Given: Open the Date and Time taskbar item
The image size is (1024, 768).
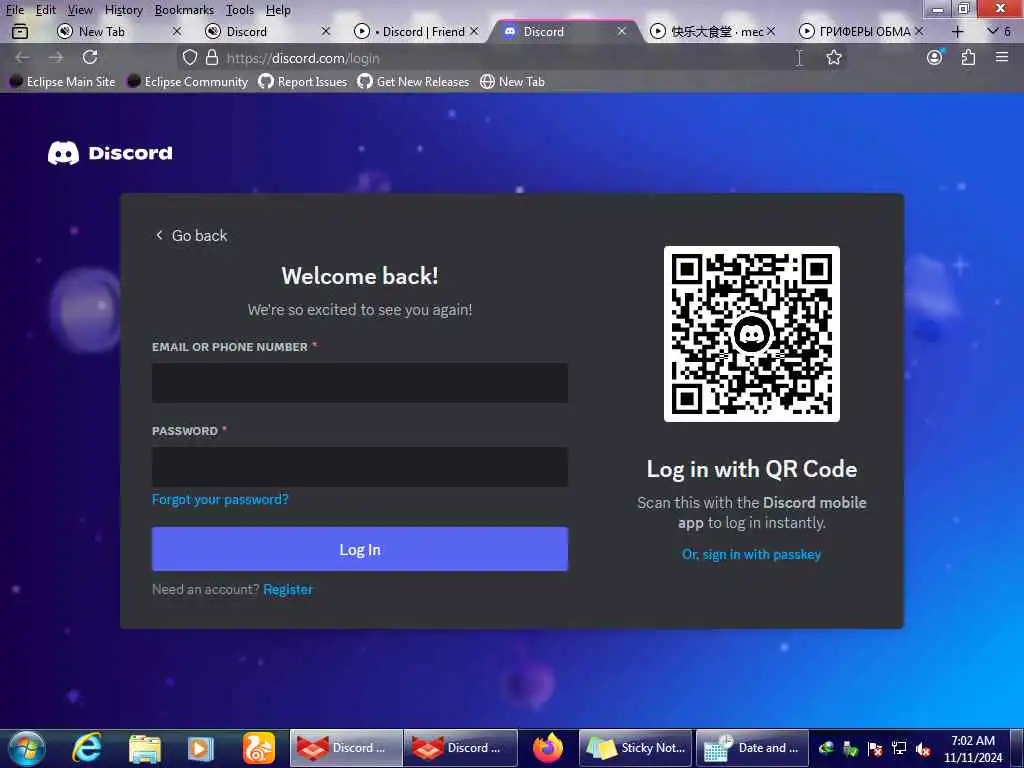Looking at the screenshot, I should 752,748.
